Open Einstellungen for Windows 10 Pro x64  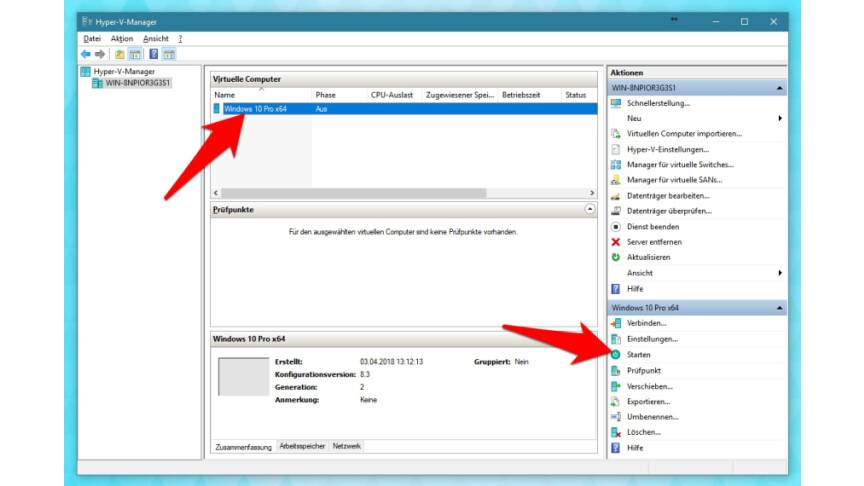(652, 339)
